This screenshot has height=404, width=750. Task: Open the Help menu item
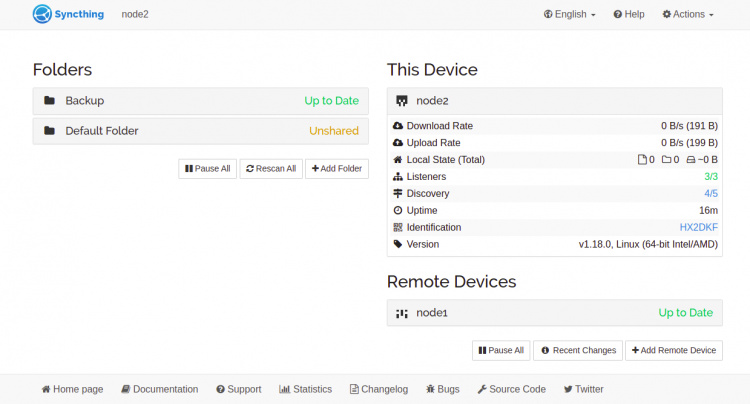(x=629, y=15)
